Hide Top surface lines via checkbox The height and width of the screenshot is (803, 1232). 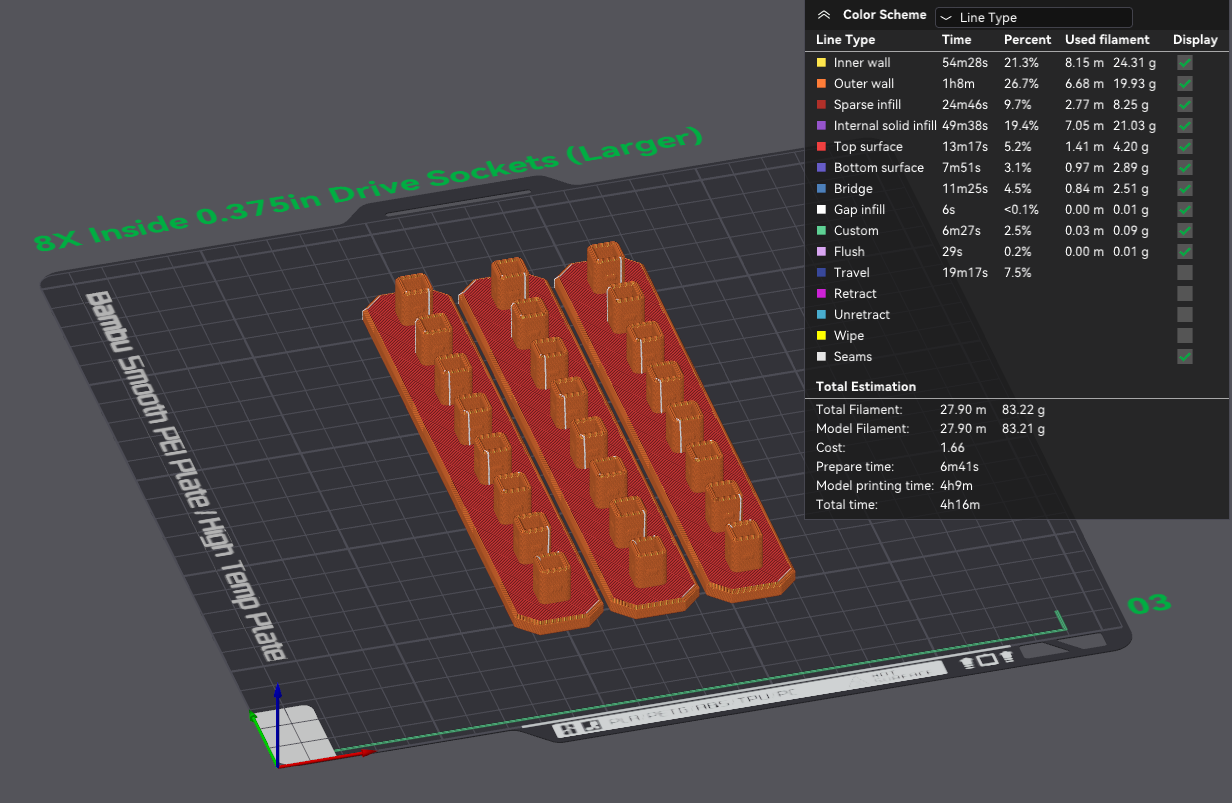1185,147
